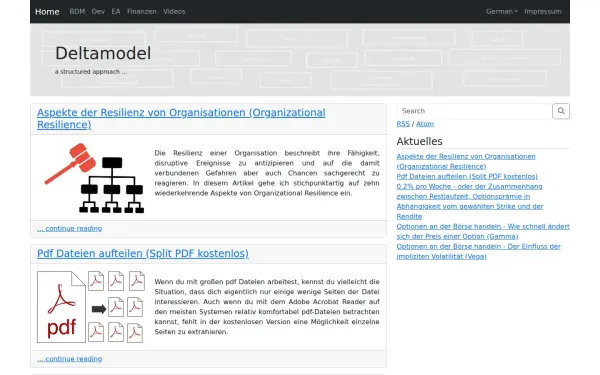Screen dimensions: 600x375
Task: Open the Videos menu item
Action: point(174,11)
